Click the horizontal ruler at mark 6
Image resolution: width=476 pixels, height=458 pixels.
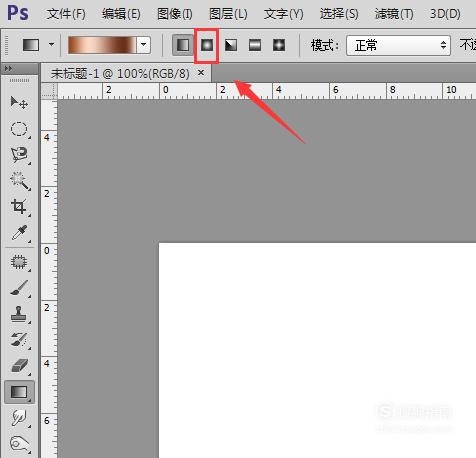(x=335, y=90)
